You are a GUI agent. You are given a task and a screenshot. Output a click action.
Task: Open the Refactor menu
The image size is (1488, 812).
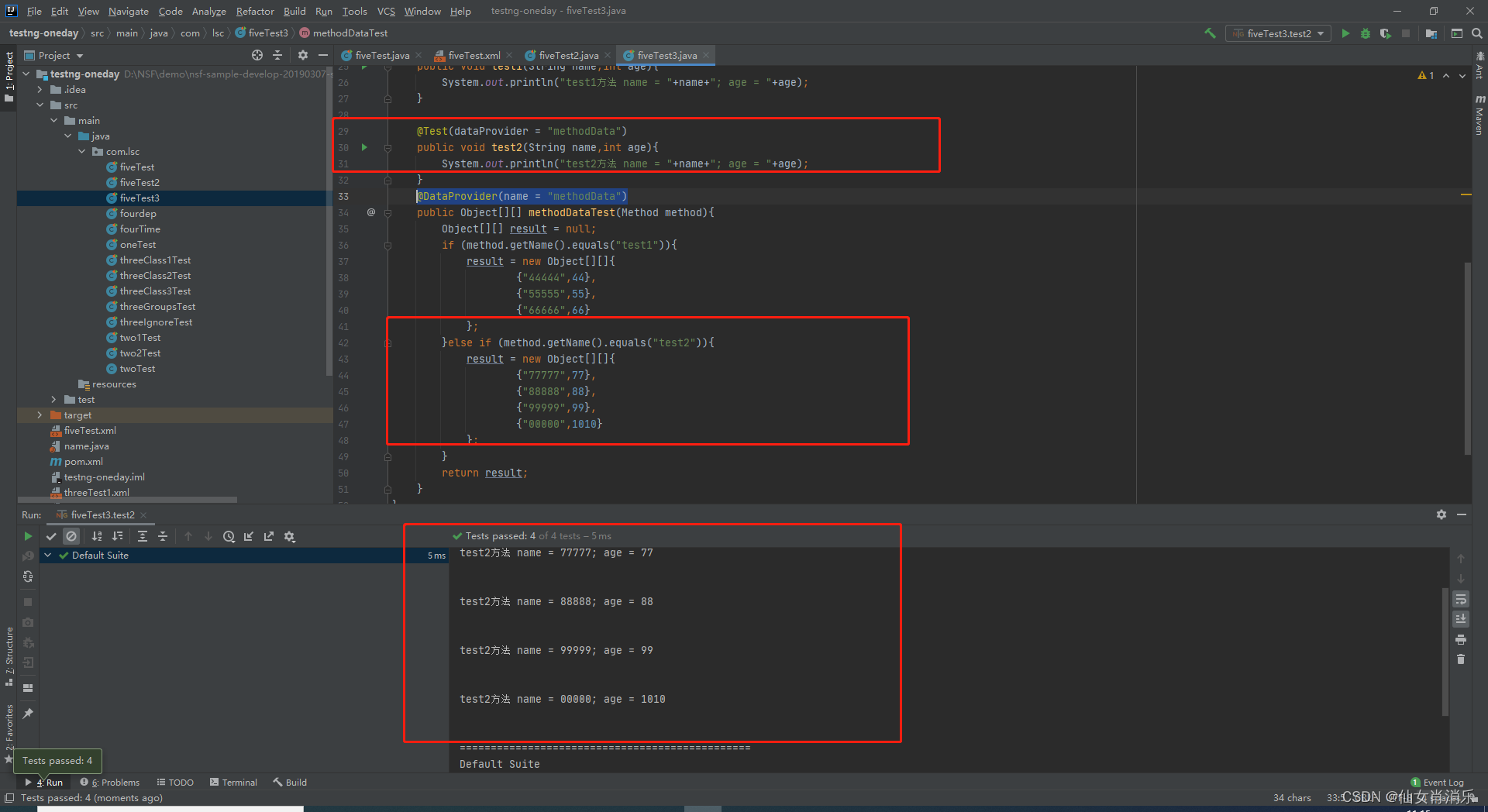pyautogui.click(x=255, y=11)
